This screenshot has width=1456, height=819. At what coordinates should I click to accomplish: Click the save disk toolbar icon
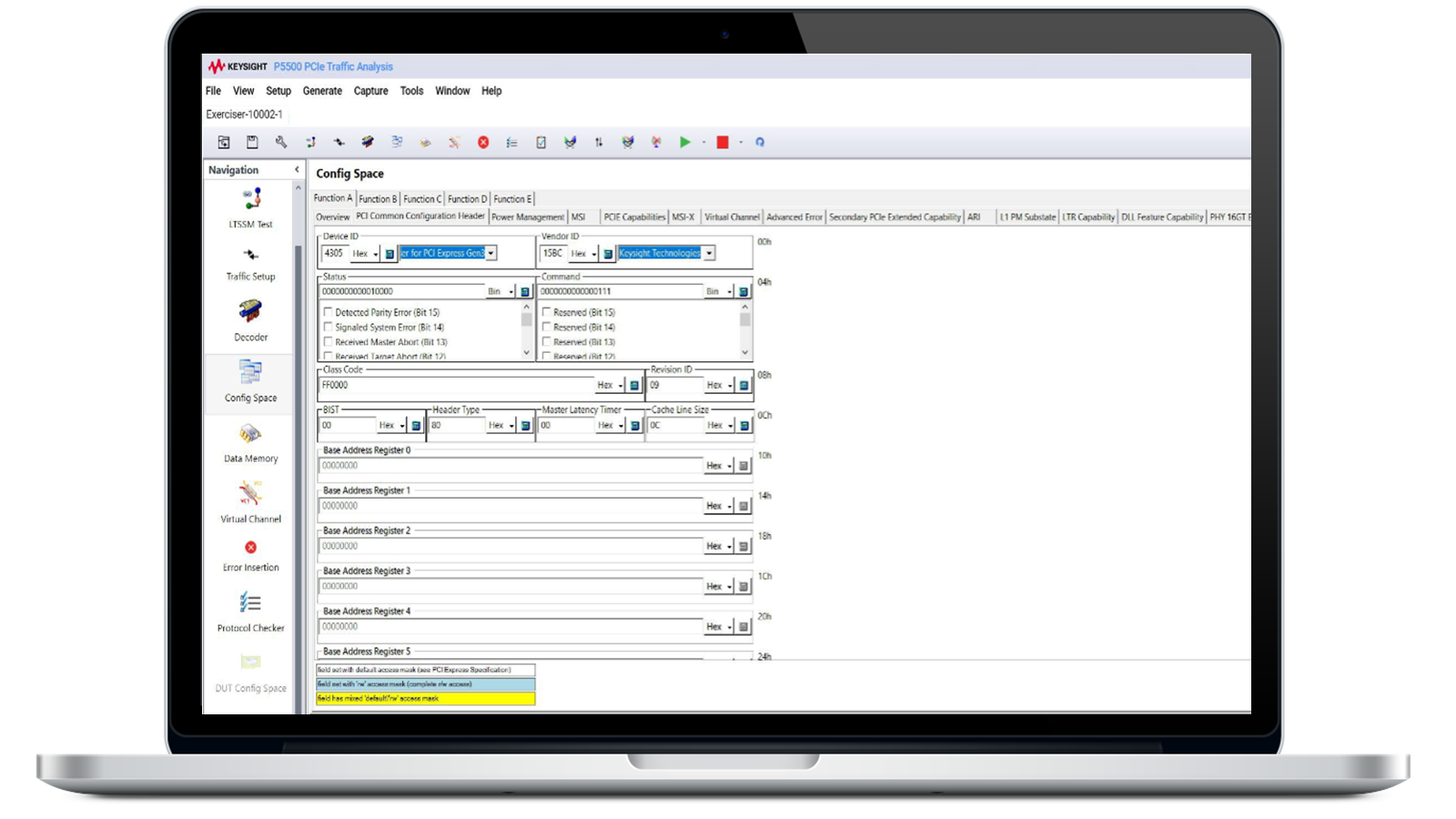point(252,142)
